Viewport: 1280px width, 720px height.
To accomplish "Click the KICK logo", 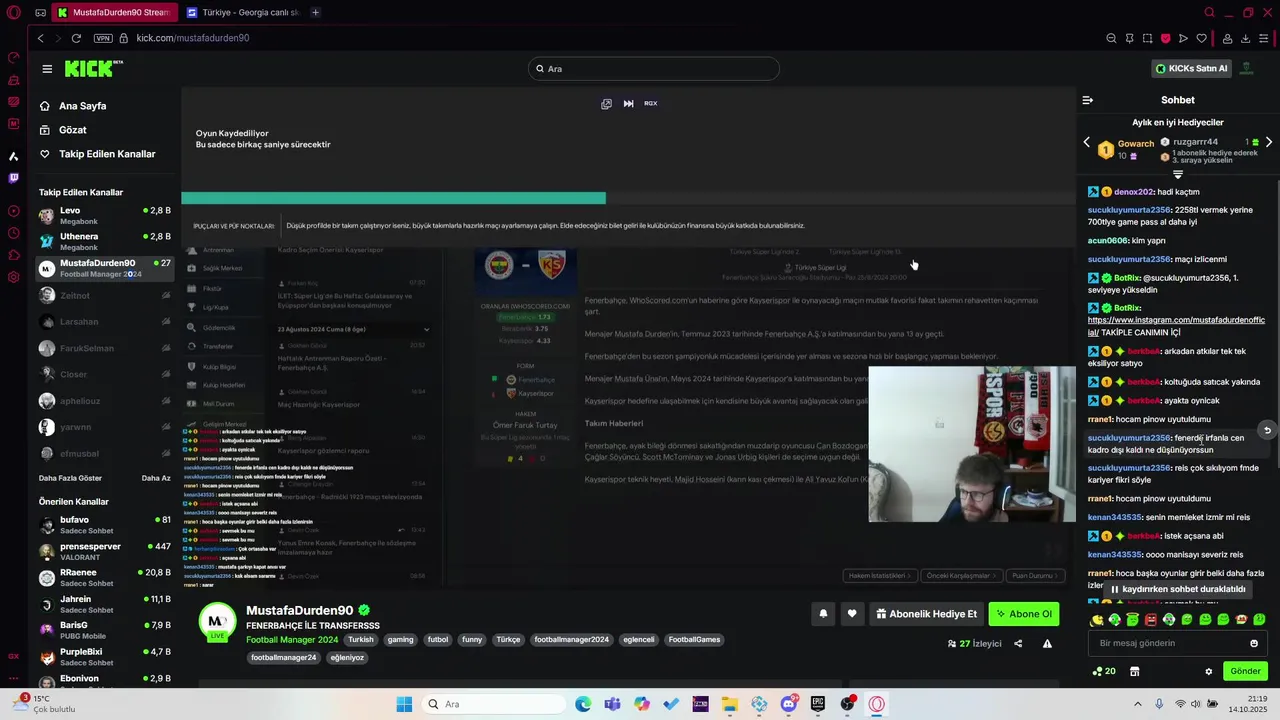I will (x=93, y=68).
